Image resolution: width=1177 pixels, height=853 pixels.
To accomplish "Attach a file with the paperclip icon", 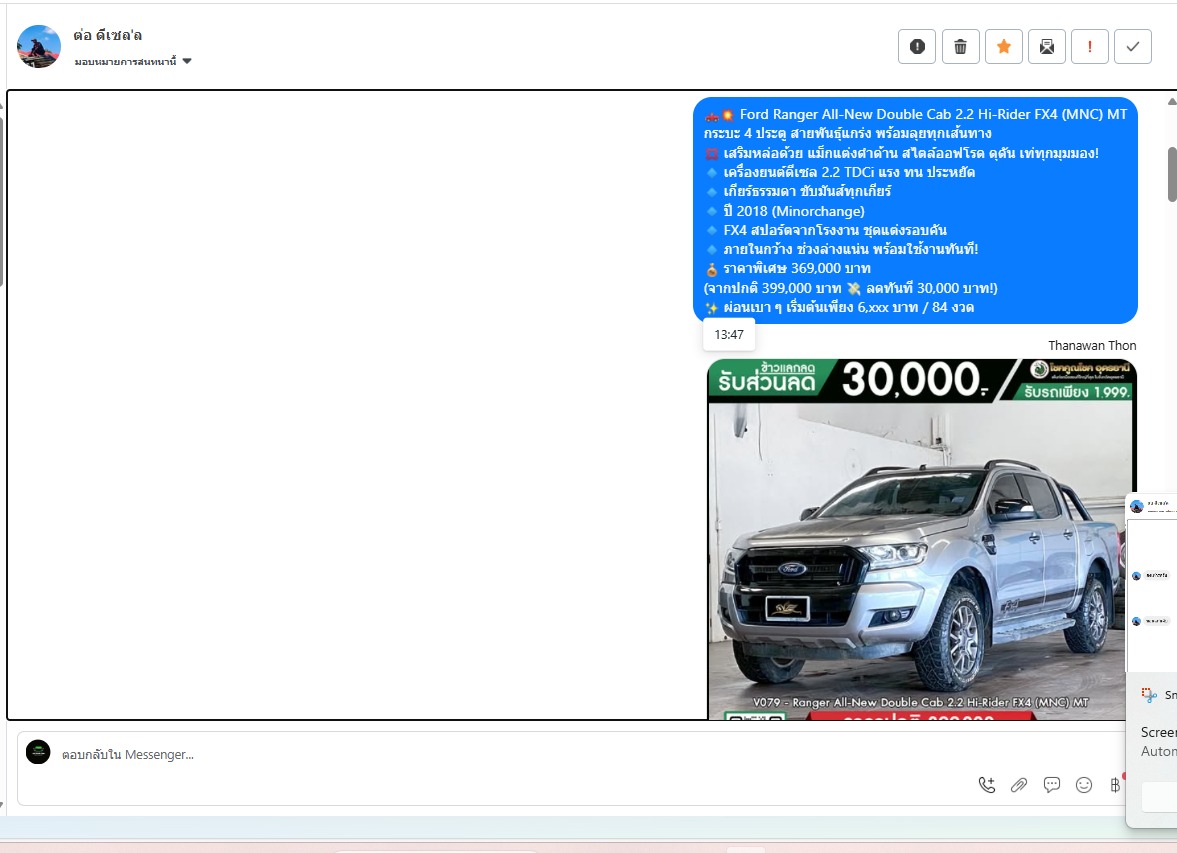I will pyautogui.click(x=1019, y=785).
